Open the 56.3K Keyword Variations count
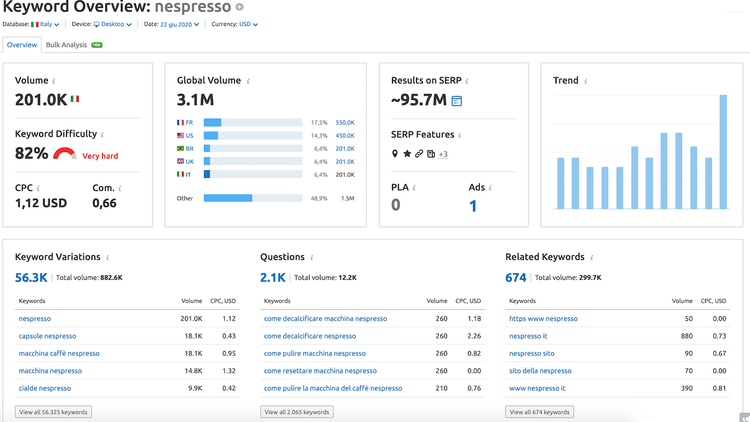 pyautogui.click(x=31, y=278)
